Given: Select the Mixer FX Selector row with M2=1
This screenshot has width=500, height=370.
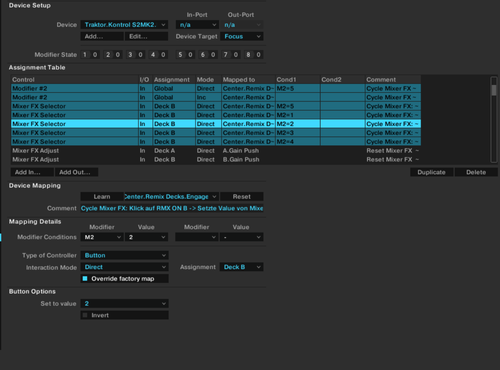Looking at the screenshot, I should point(216,115).
